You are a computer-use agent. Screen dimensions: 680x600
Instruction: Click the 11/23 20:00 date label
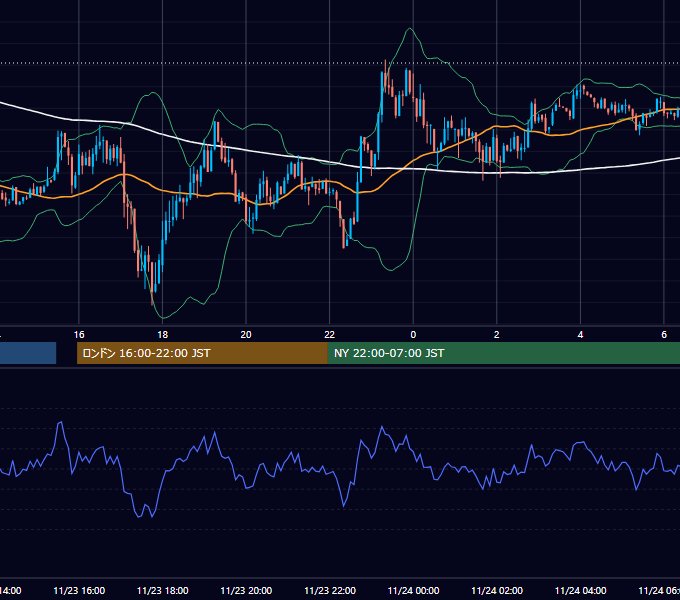click(x=246, y=590)
